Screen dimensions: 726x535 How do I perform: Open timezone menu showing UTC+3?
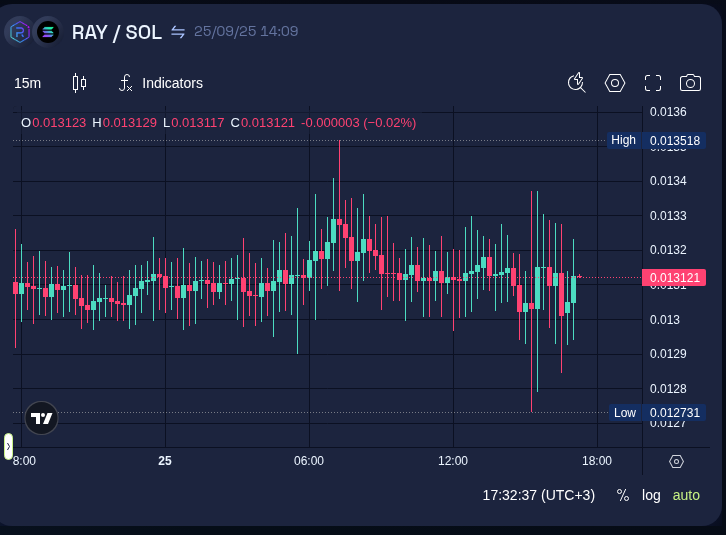[x=538, y=495]
